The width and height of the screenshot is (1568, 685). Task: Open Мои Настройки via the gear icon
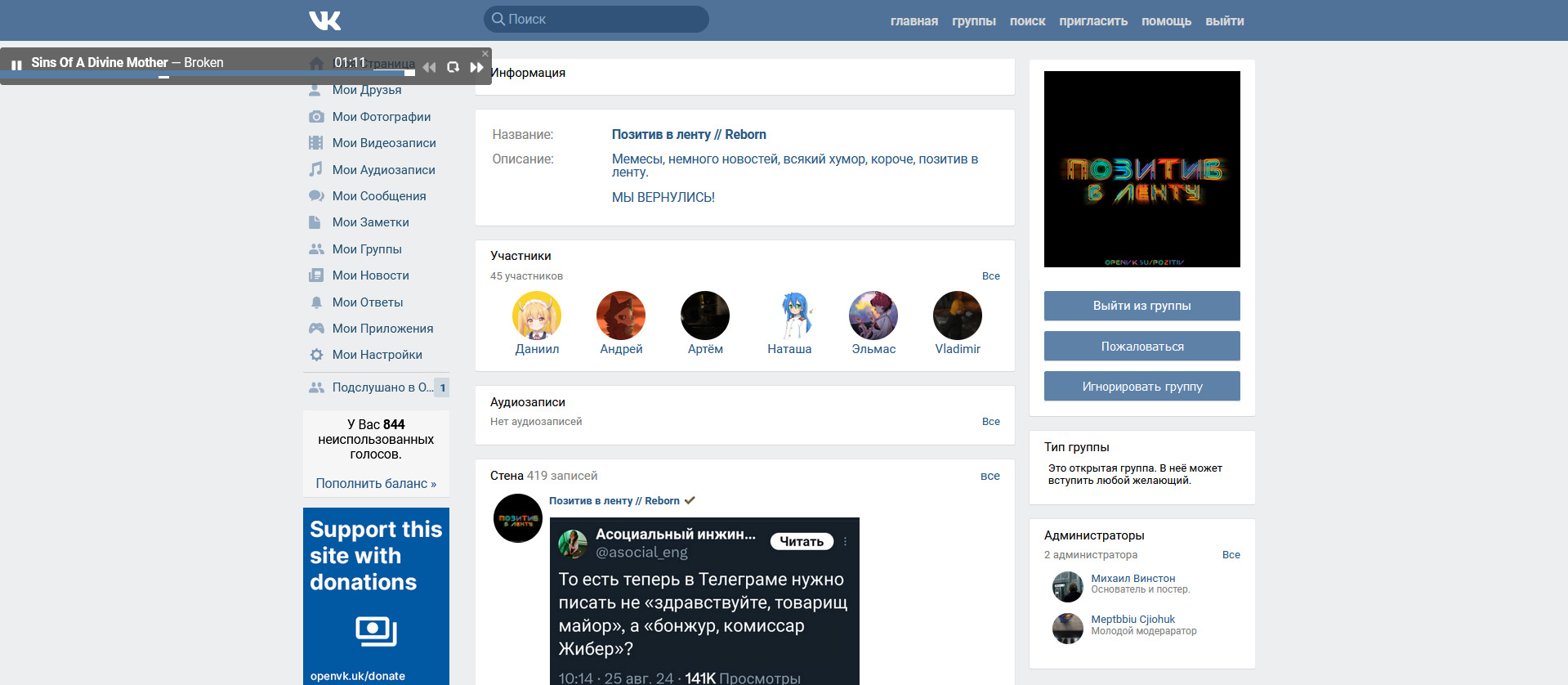click(x=316, y=355)
